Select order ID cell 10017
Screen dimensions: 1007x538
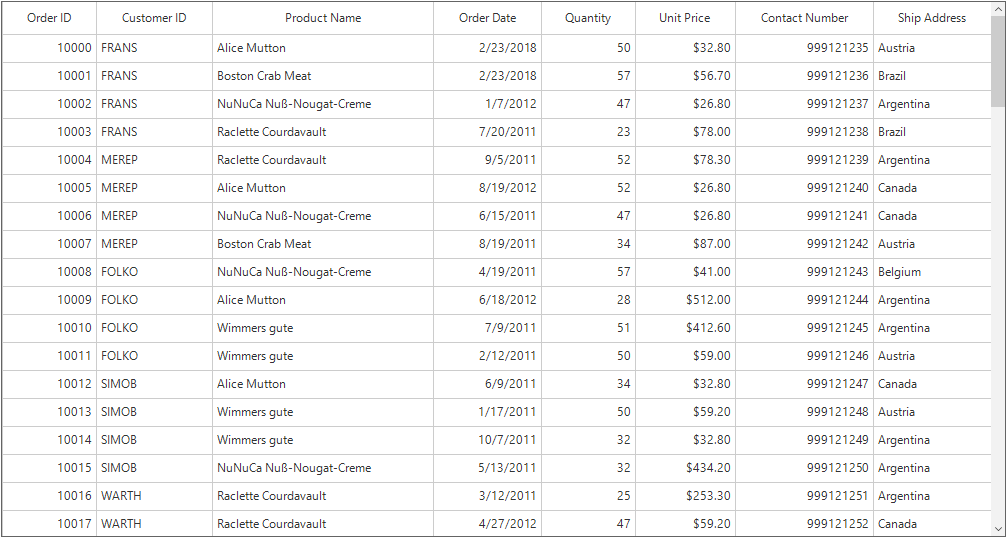[49, 524]
